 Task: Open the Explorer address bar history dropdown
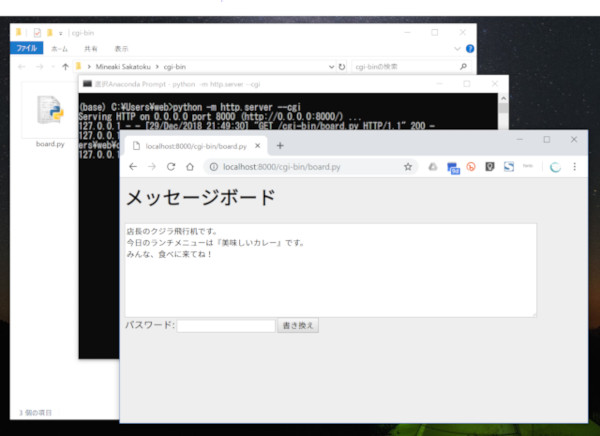pyautogui.click(x=332, y=67)
